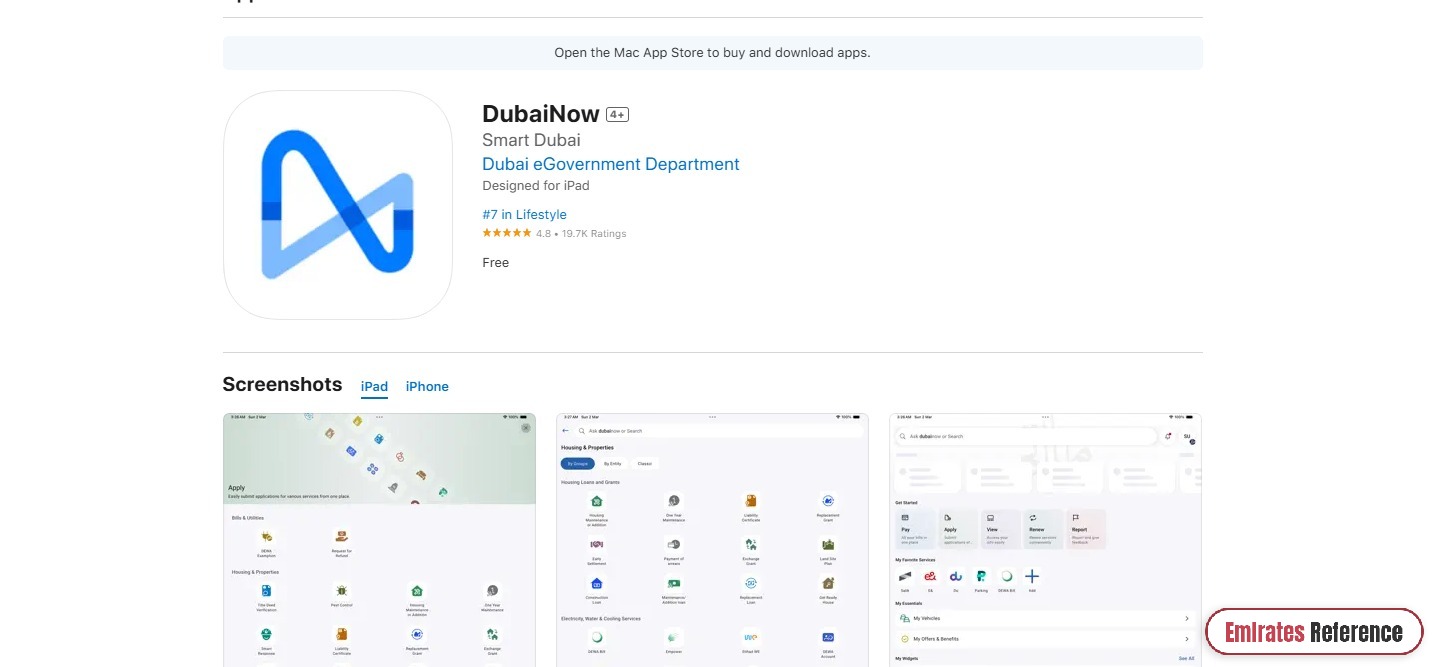1432x667 pixels.
Task: Select Title Deed Verification icon
Action: pyautogui.click(x=266, y=591)
